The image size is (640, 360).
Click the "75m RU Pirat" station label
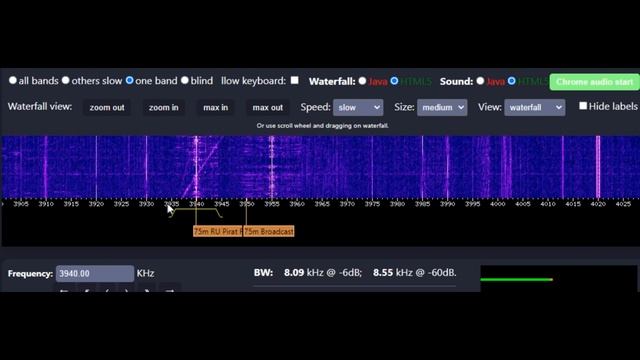218,231
